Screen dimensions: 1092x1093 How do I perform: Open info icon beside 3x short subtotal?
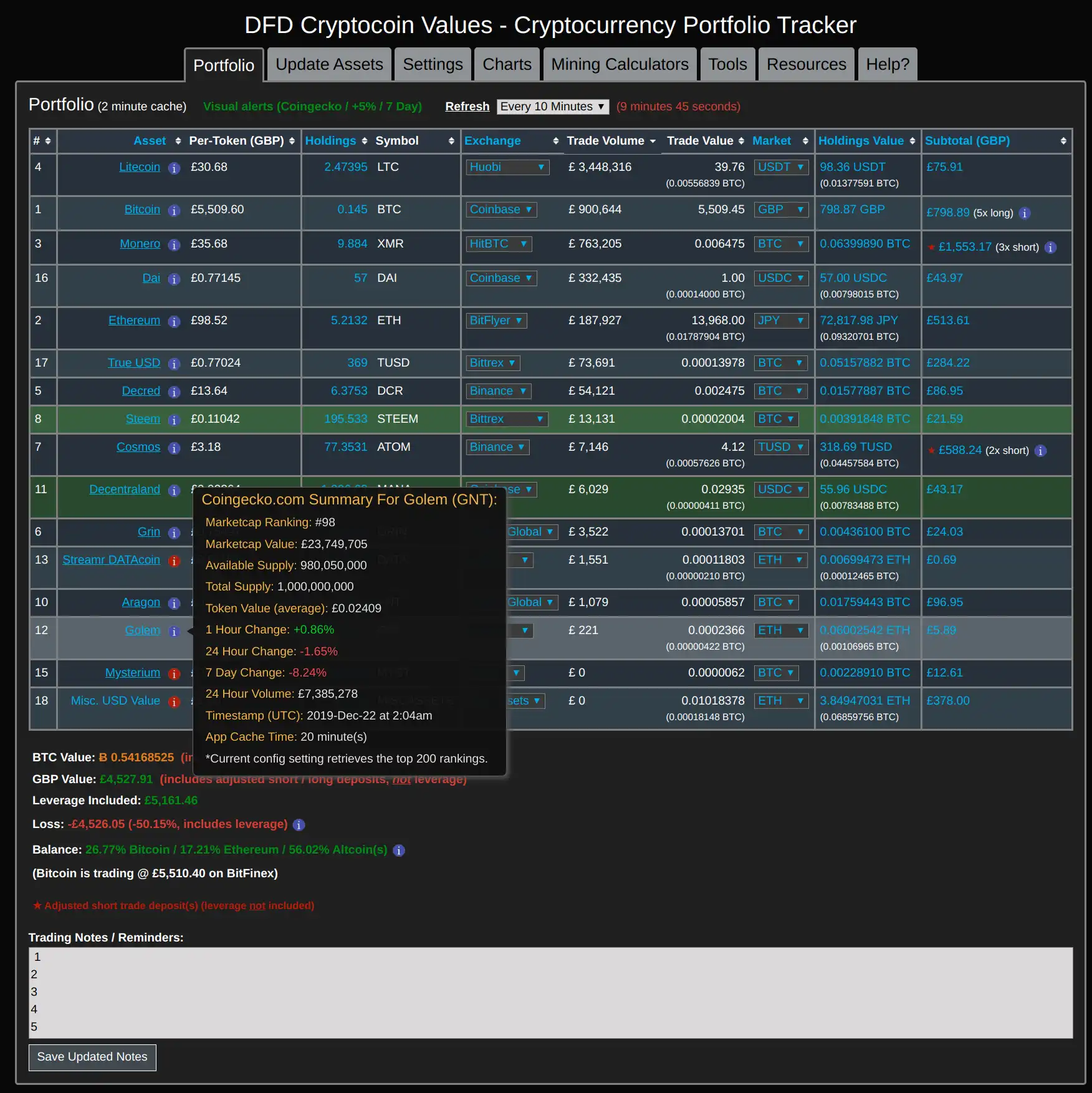click(x=1051, y=248)
